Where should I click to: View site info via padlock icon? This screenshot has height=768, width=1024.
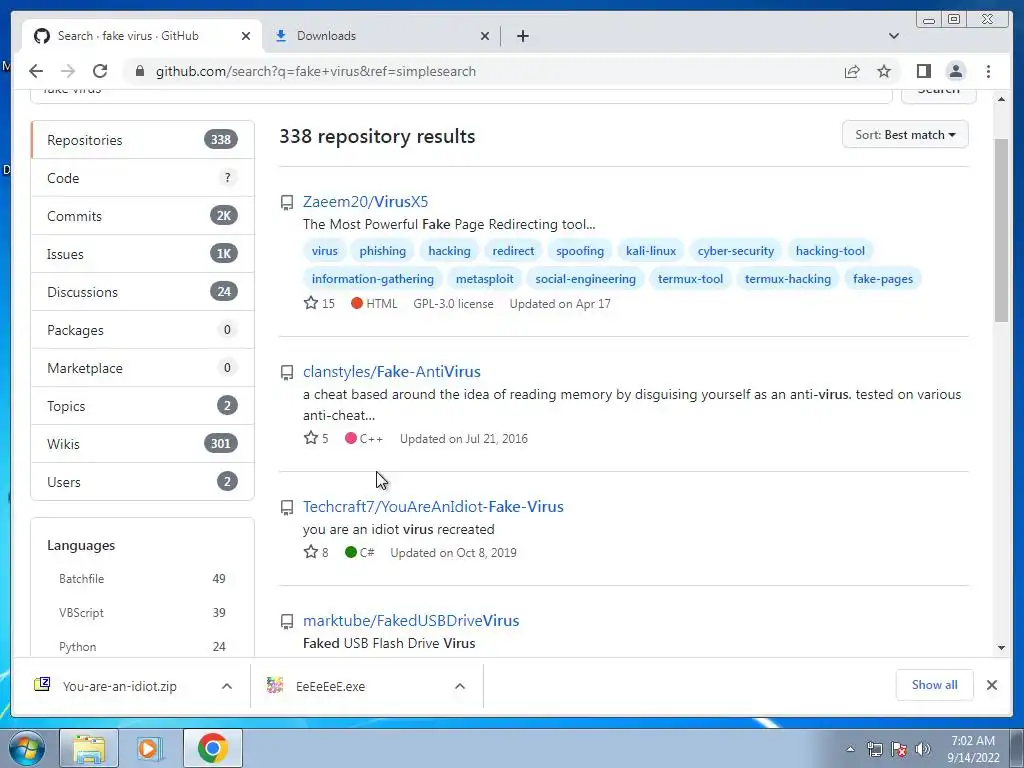140,71
